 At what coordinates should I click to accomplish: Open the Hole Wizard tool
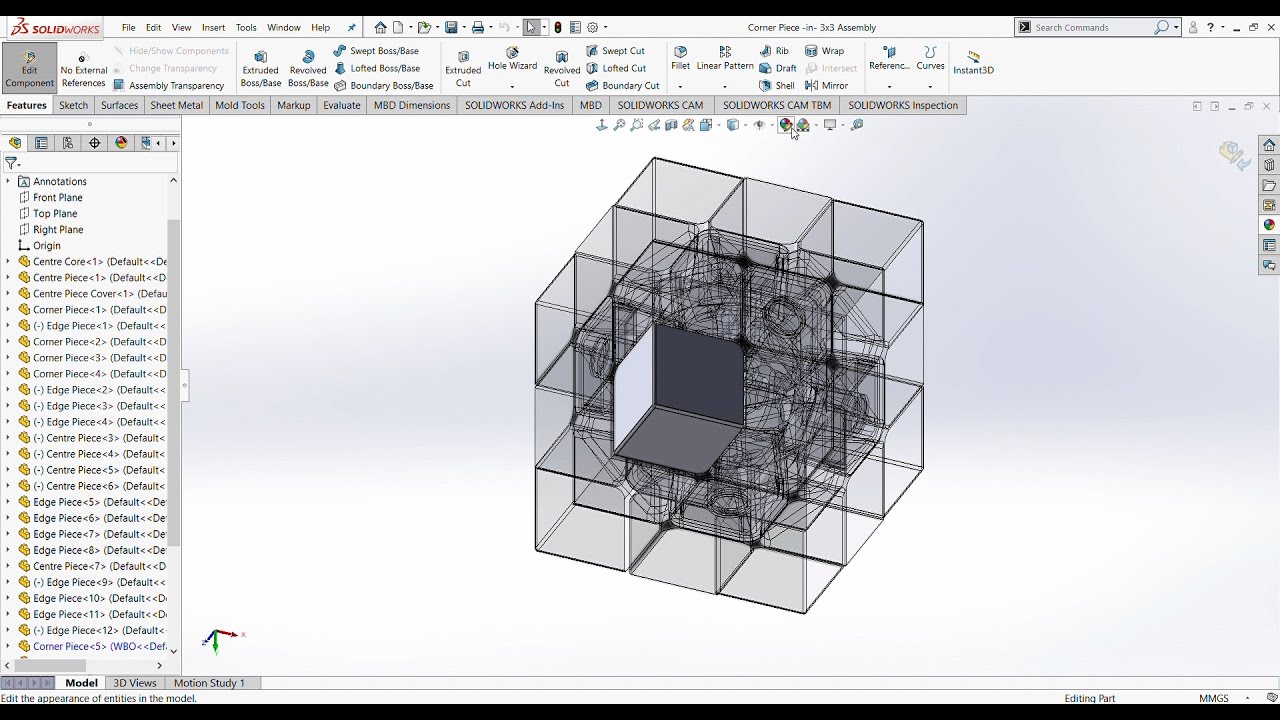(x=512, y=60)
